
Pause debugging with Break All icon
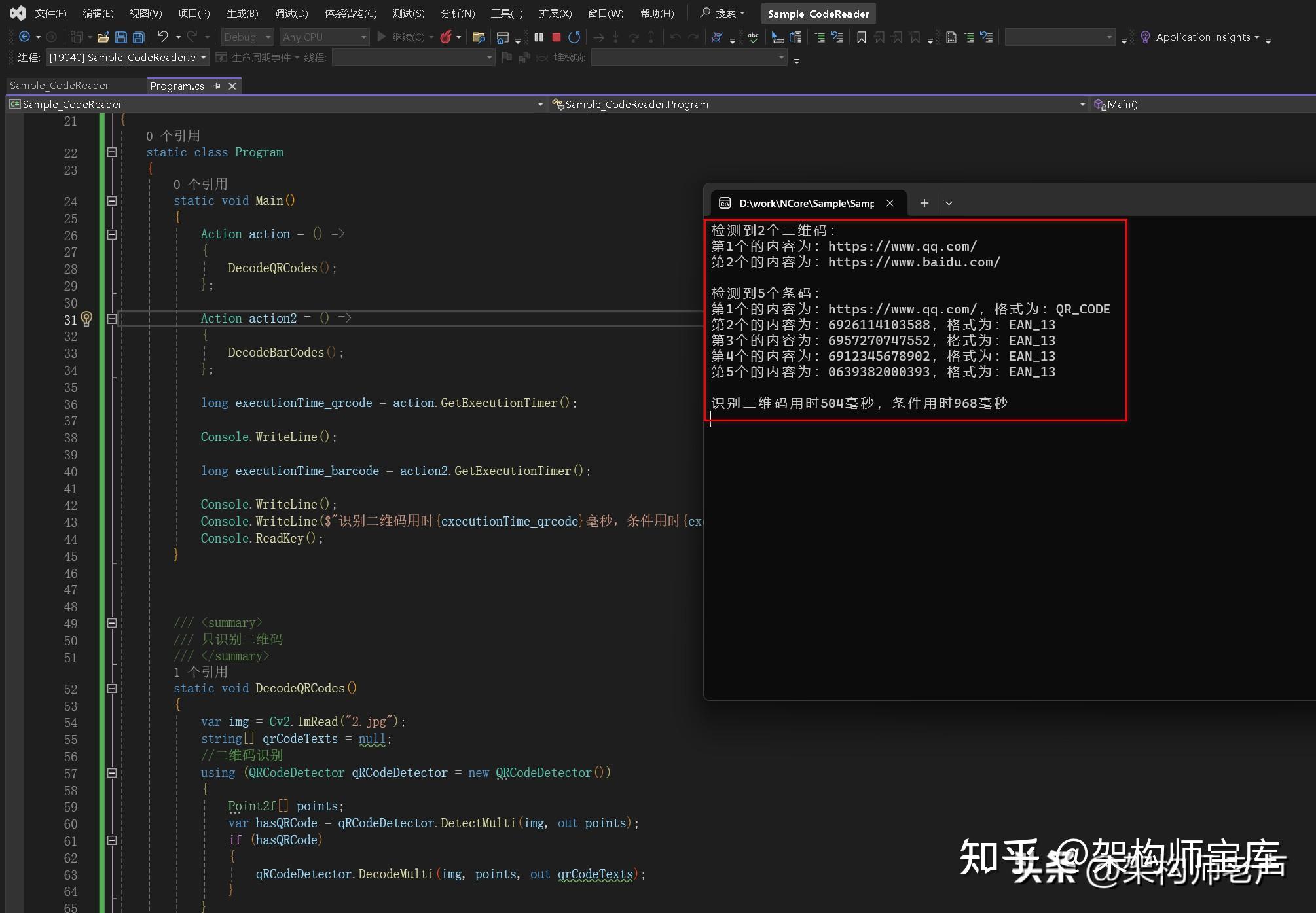538,37
